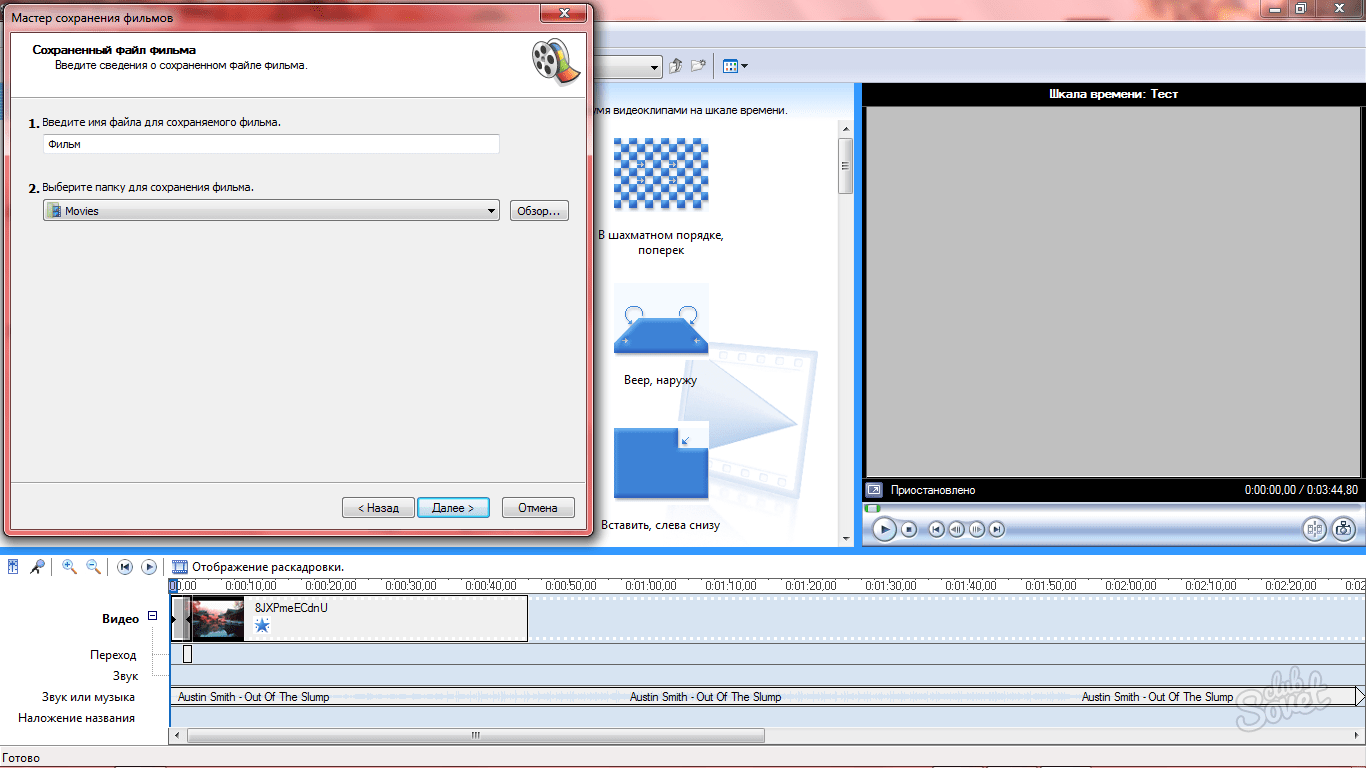Click the movie file name field
This screenshot has width=1366, height=768.
[x=271, y=144]
